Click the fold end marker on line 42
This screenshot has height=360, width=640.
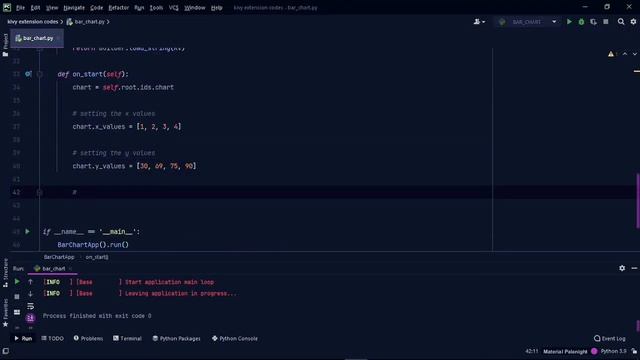(x=40, y=192)
